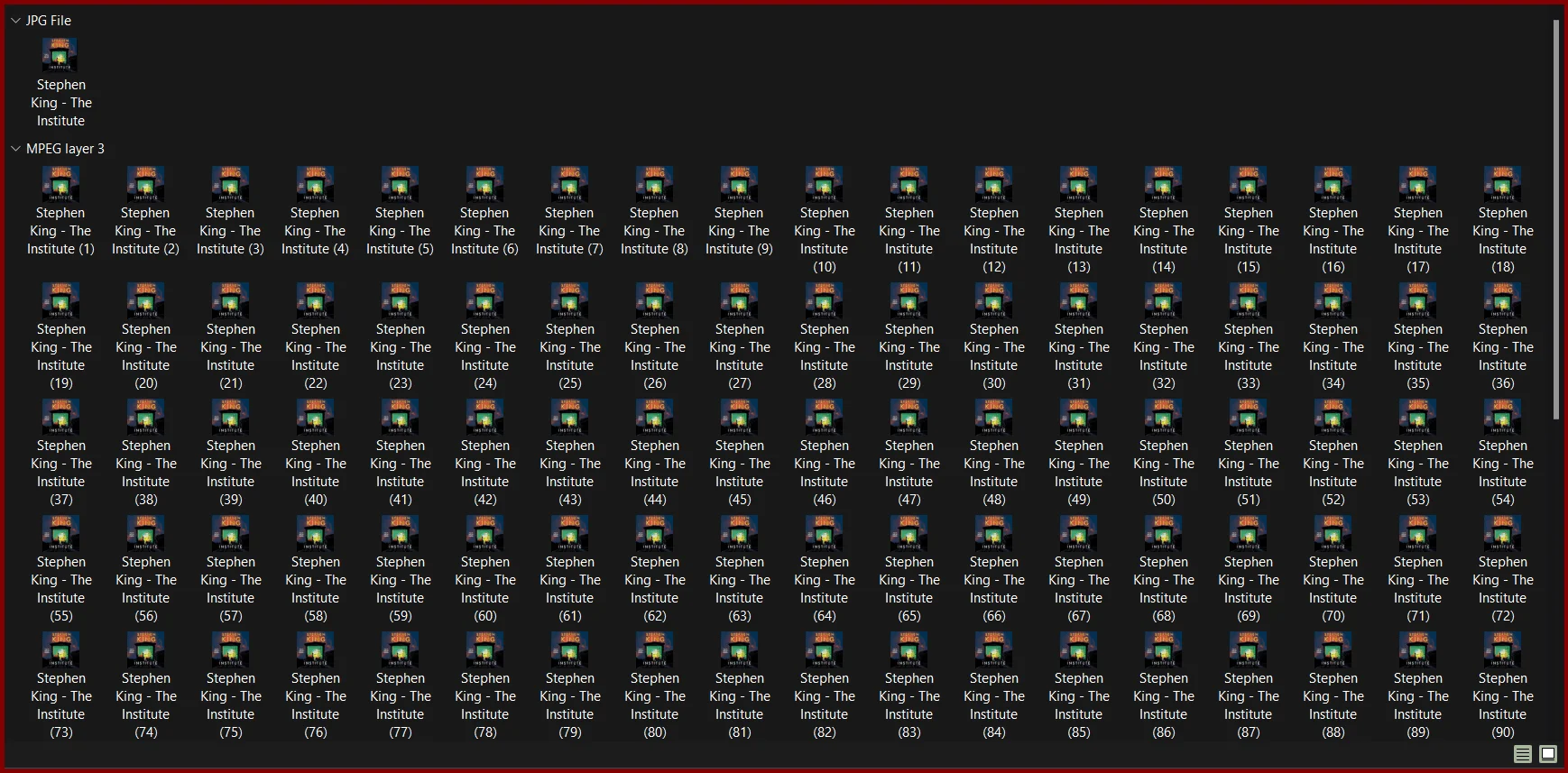Viewport: 1568px width, 773px height.
Task: Select MP3 file icon Institute (65)
Action: coord(909,532)
